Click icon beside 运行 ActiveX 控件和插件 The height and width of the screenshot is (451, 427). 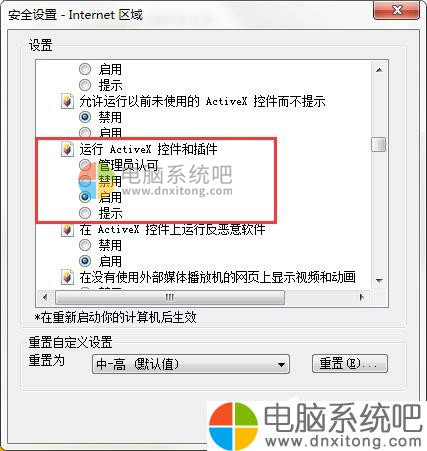point(68,149)
